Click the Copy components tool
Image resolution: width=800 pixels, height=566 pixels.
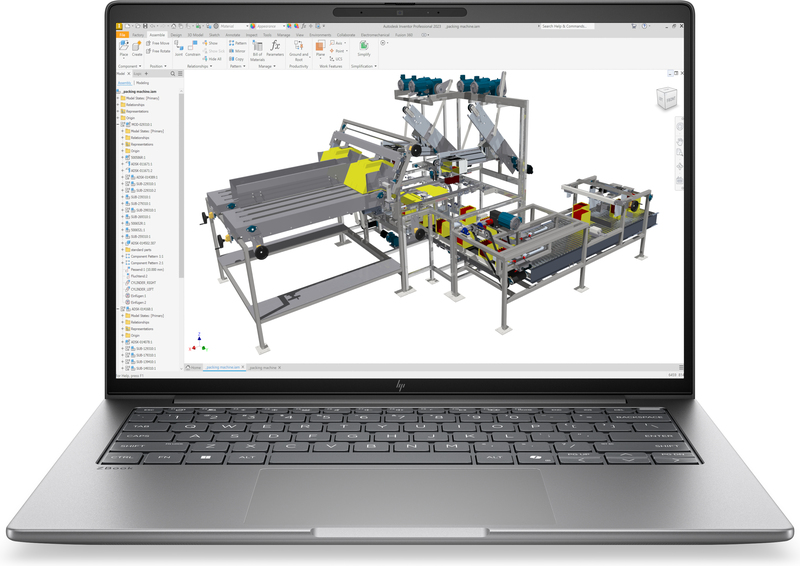(236, 59)
